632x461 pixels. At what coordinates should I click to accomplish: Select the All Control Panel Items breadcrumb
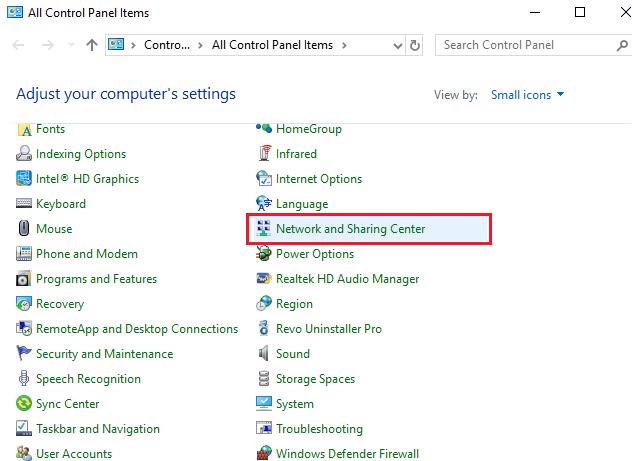coord(272,45)
